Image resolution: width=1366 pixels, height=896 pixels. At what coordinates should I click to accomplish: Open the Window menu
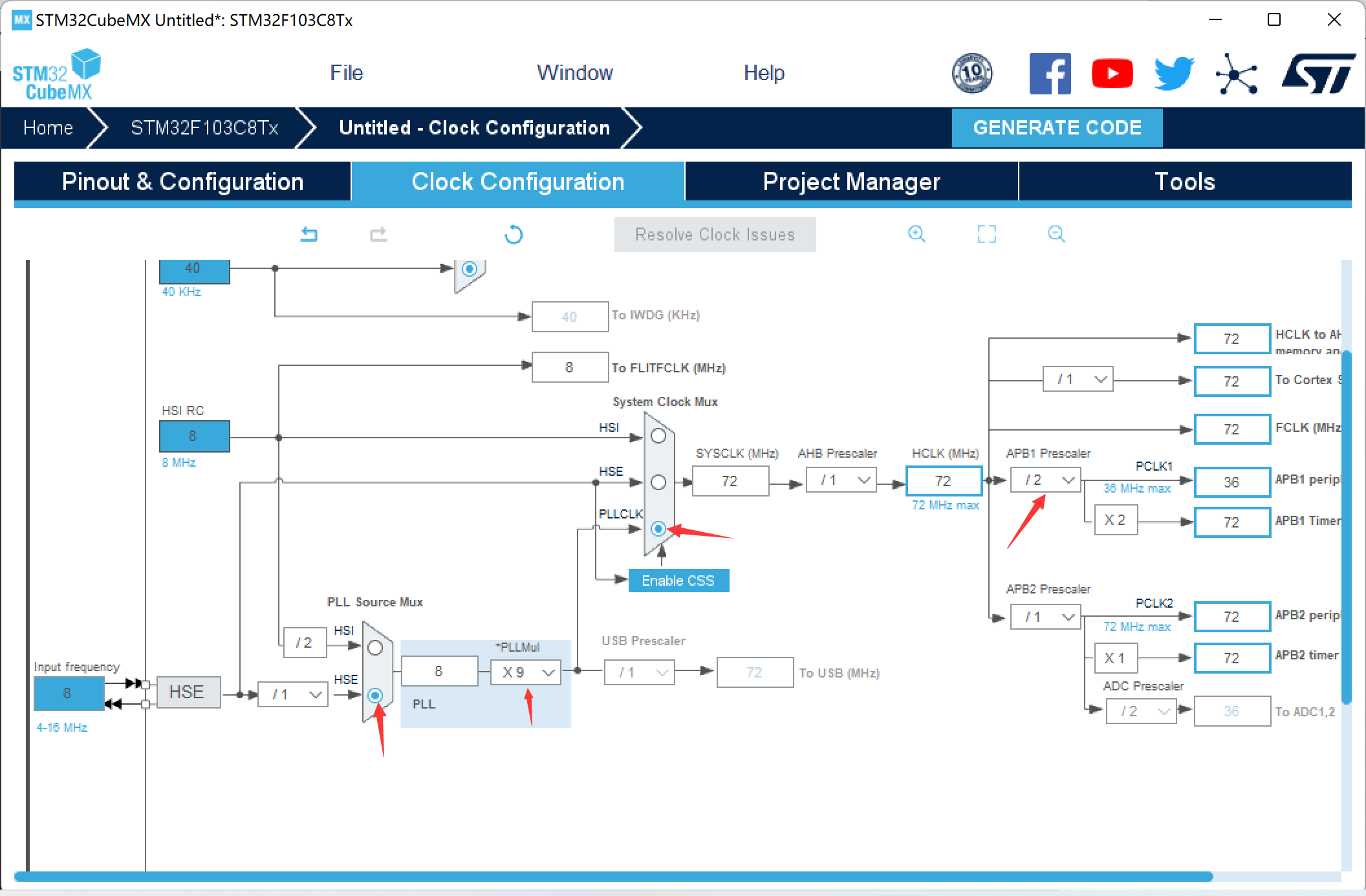click(x=575, y=72)
